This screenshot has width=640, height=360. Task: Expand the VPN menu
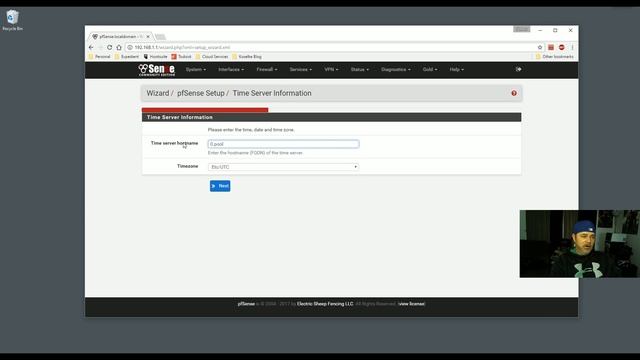331,69
